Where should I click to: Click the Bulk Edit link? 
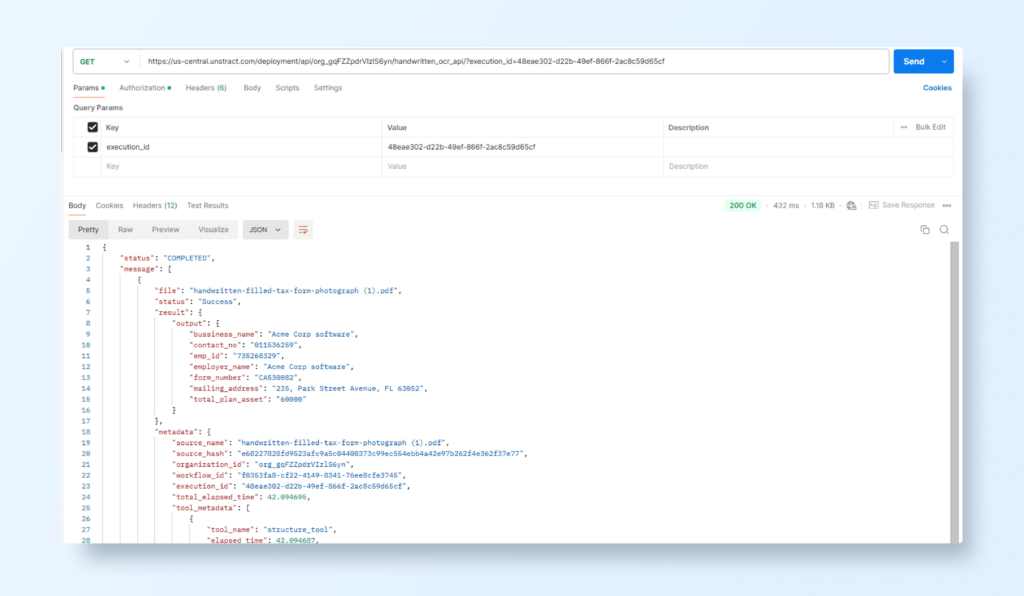point(930,128)
